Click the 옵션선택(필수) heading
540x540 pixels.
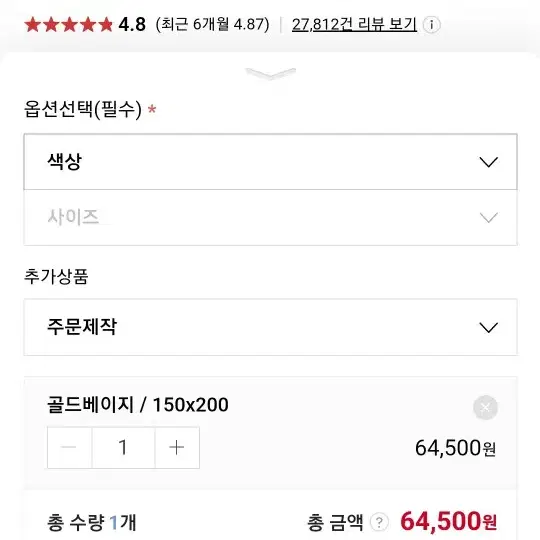pyautogui.click(x=83, y=109)
